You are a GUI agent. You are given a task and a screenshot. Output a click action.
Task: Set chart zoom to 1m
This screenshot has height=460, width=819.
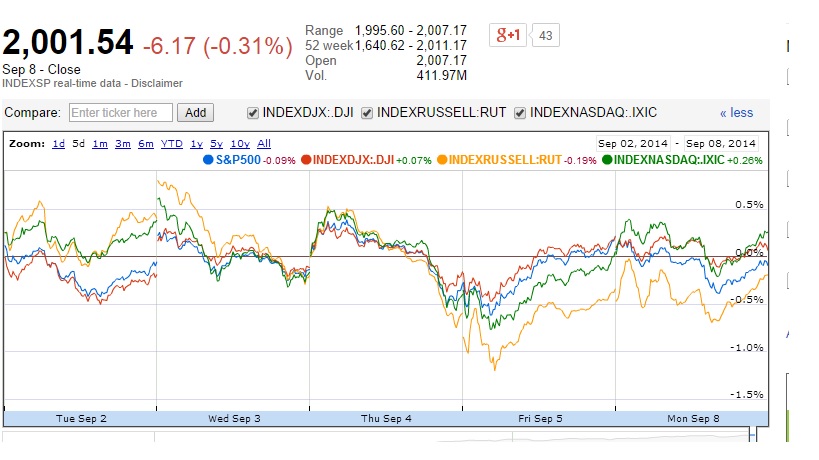click(100, 144)
